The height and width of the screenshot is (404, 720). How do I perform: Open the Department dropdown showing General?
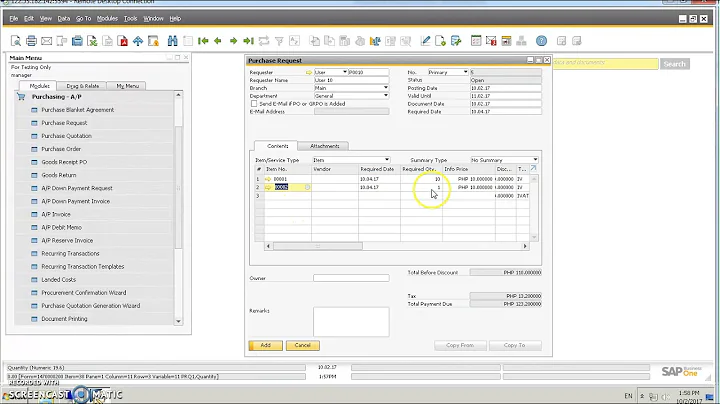[x=386, y=95]
